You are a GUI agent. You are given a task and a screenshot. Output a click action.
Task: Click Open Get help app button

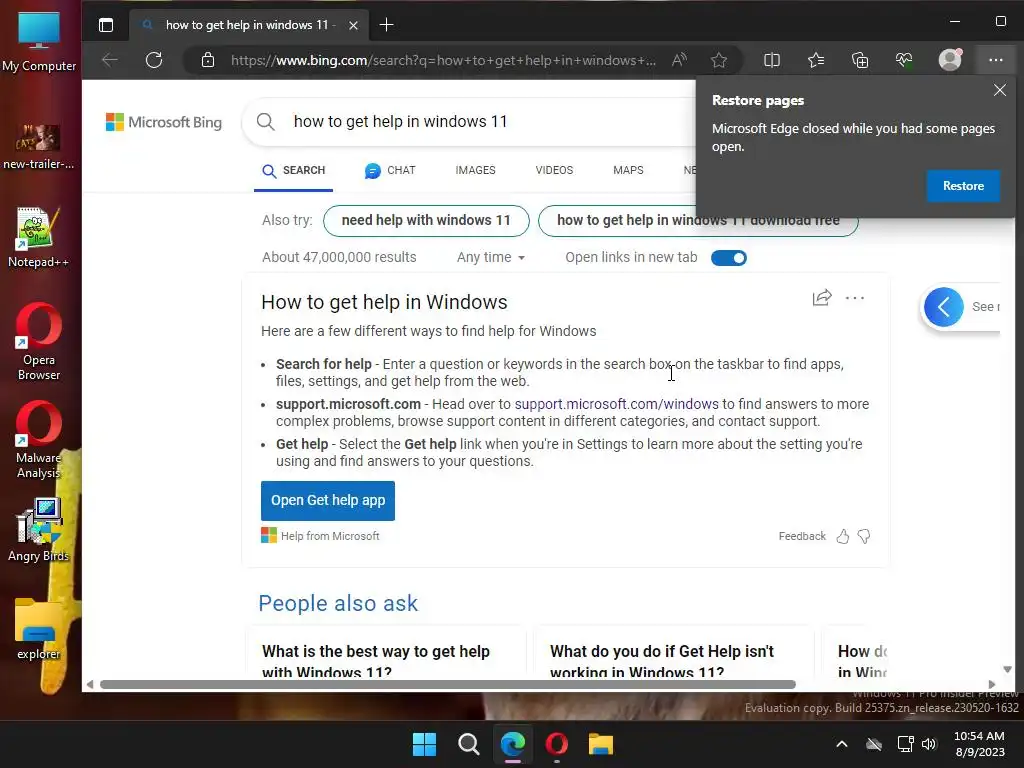coord(328,501)
